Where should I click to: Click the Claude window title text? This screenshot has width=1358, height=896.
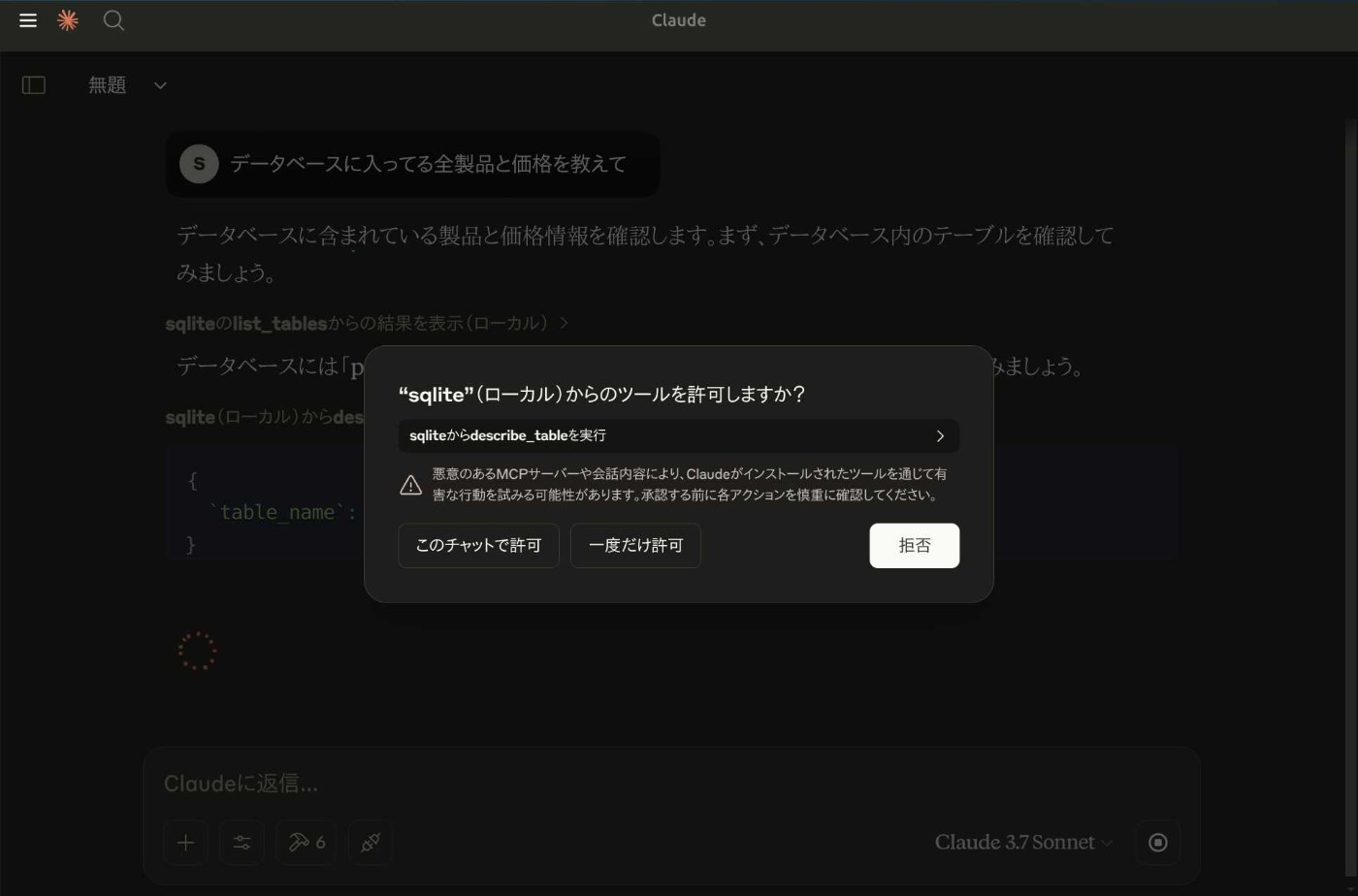point(679,20)
